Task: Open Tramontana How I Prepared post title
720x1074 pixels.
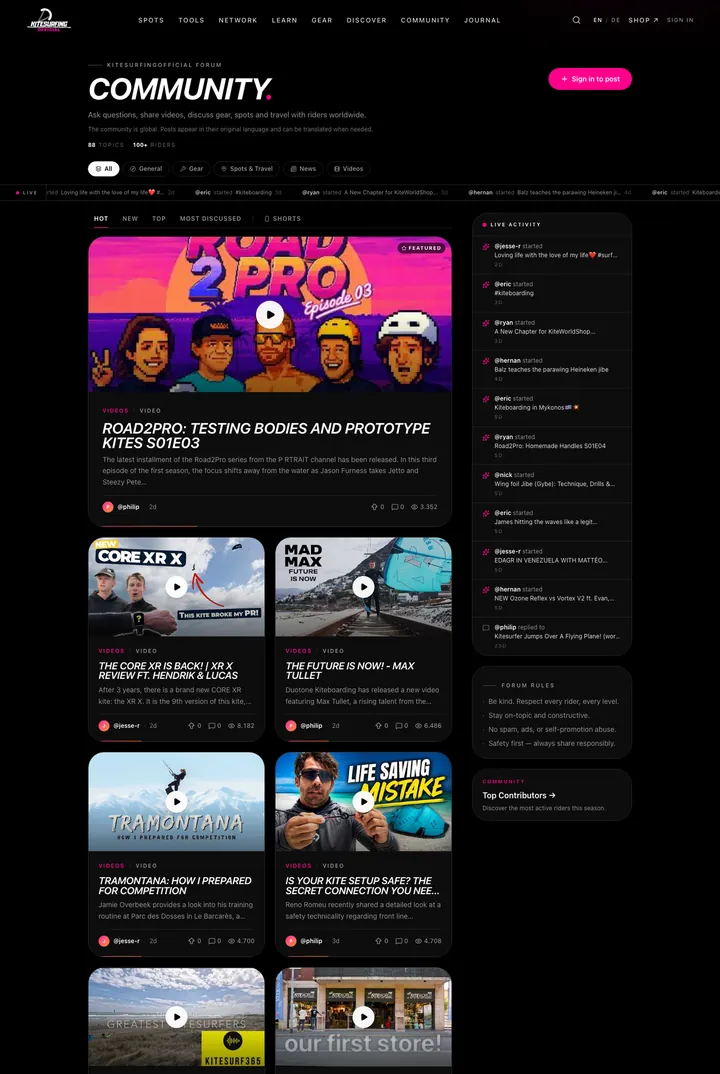Action: click(x=175, y=886)
